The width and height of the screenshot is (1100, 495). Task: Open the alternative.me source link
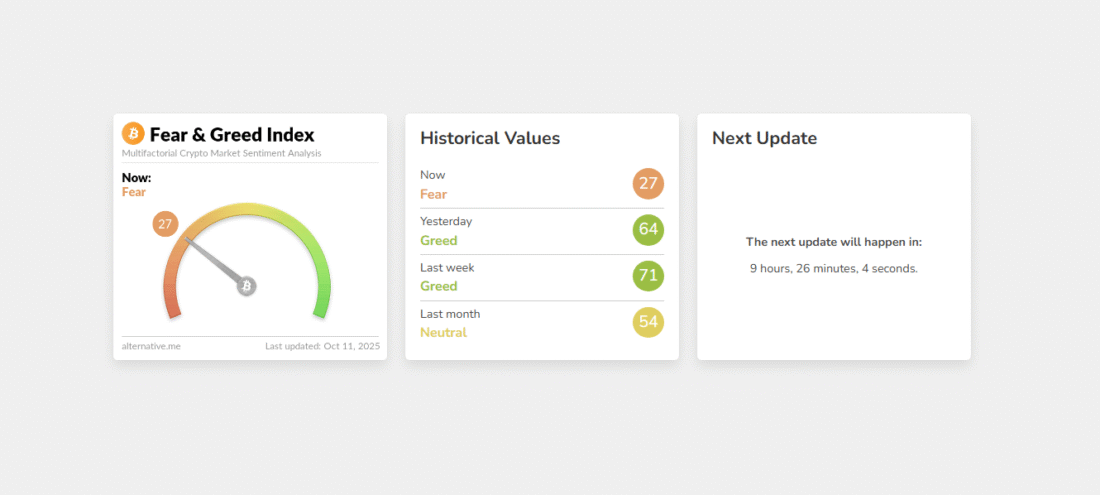151,346
